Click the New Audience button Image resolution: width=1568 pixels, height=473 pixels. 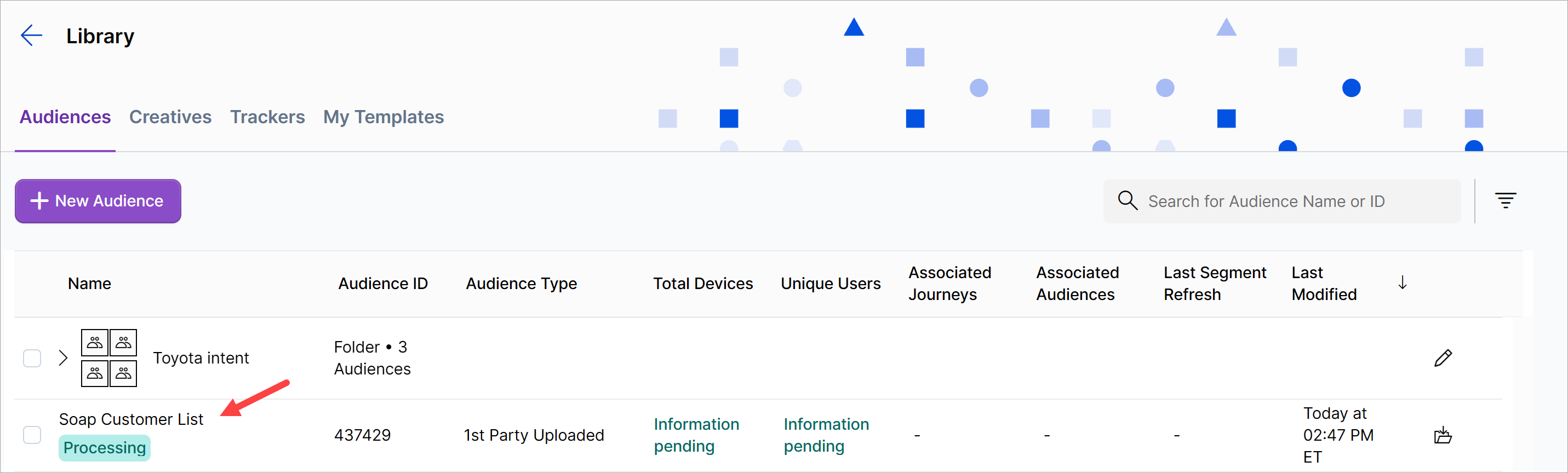(98, 201)
